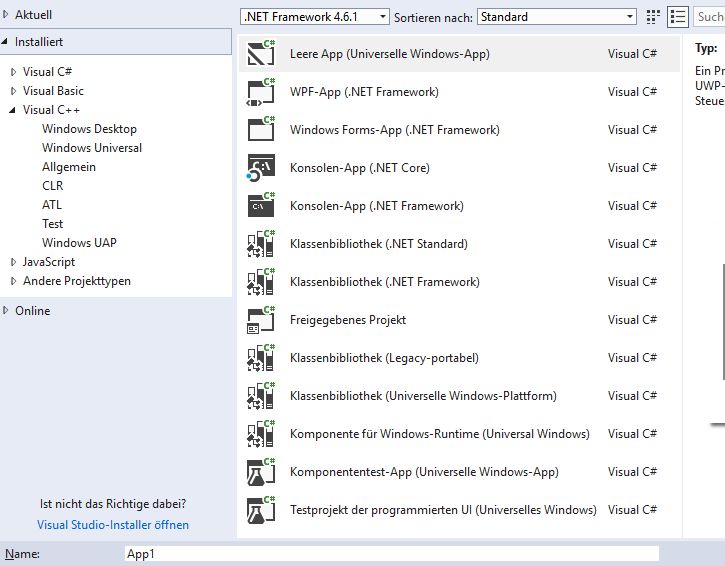This screenshot has width=725, height=566.
Task: Expand the Visual C# node arrow
Action: (x=13, y=72)
